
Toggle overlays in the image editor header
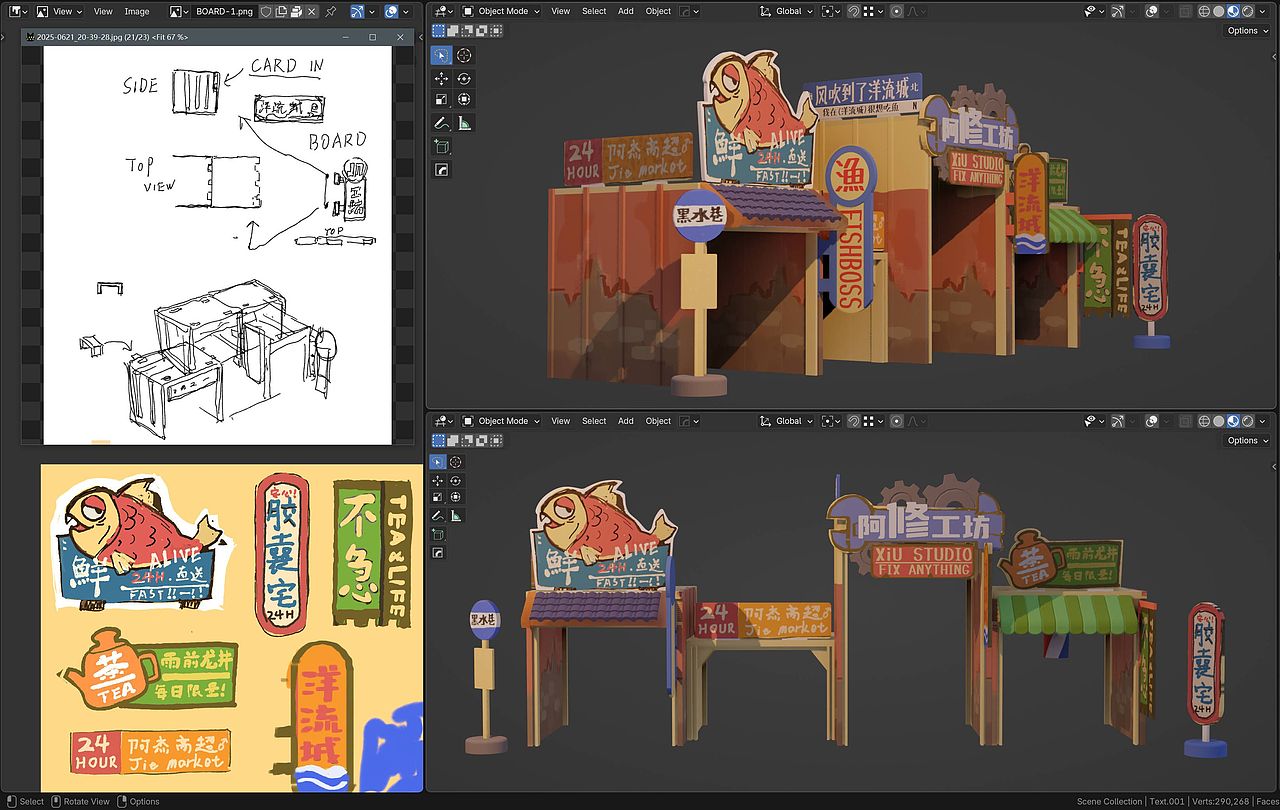tap(391, 11)
